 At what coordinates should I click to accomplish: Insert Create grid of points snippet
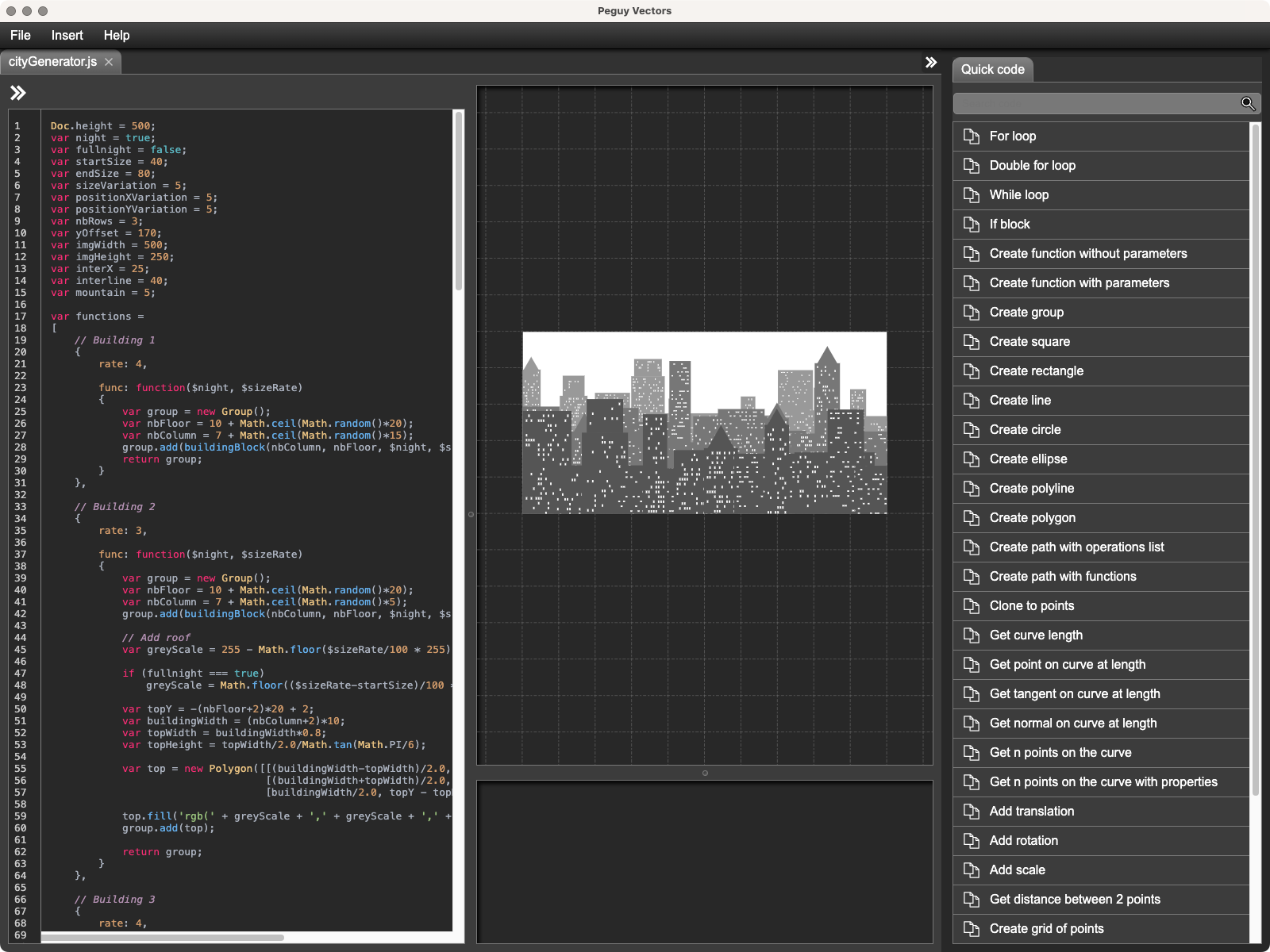pos(1101,929)
